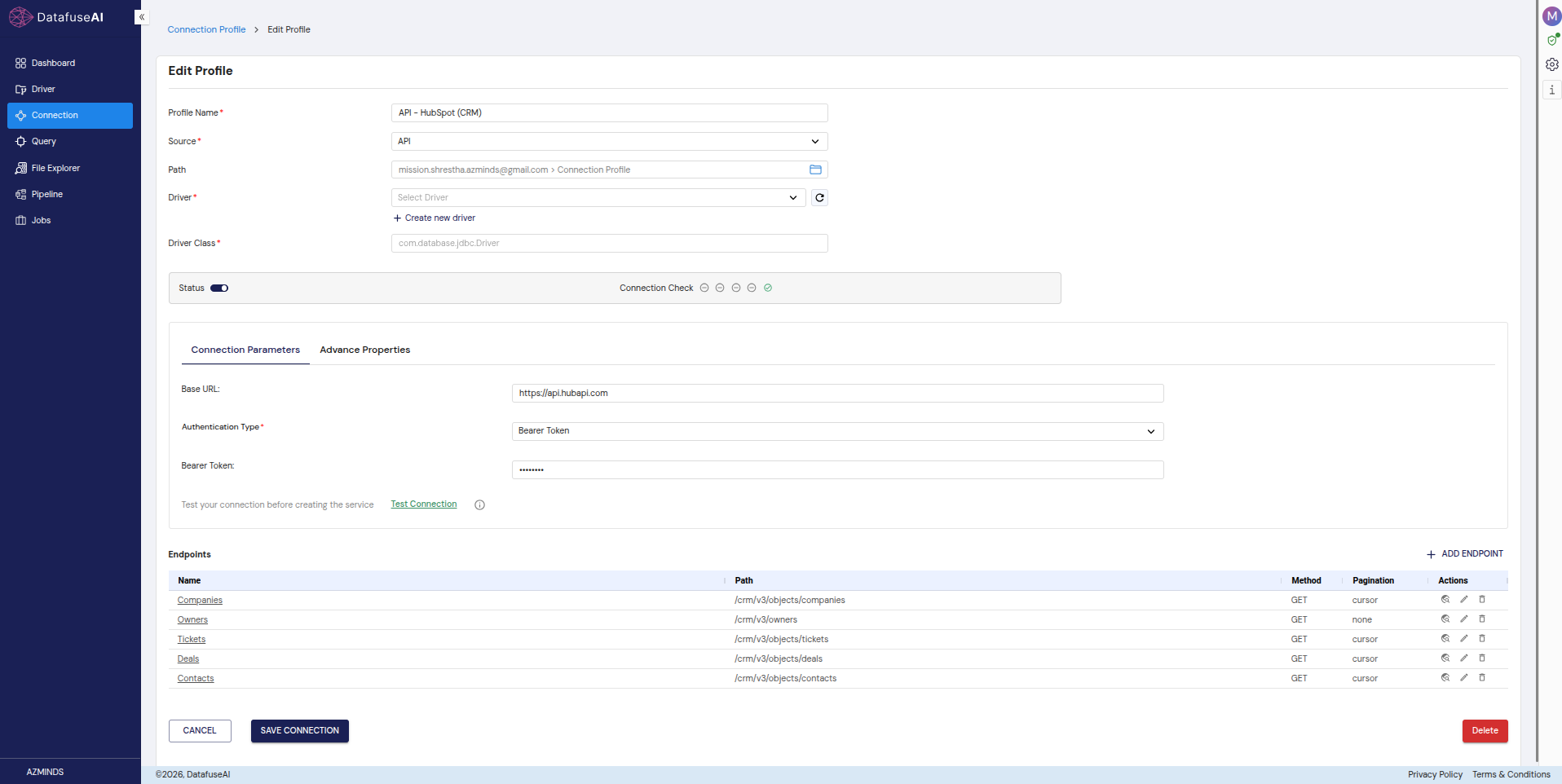
Task: Delete the Owners endpoint row
Action: (x=1482, y=619)
